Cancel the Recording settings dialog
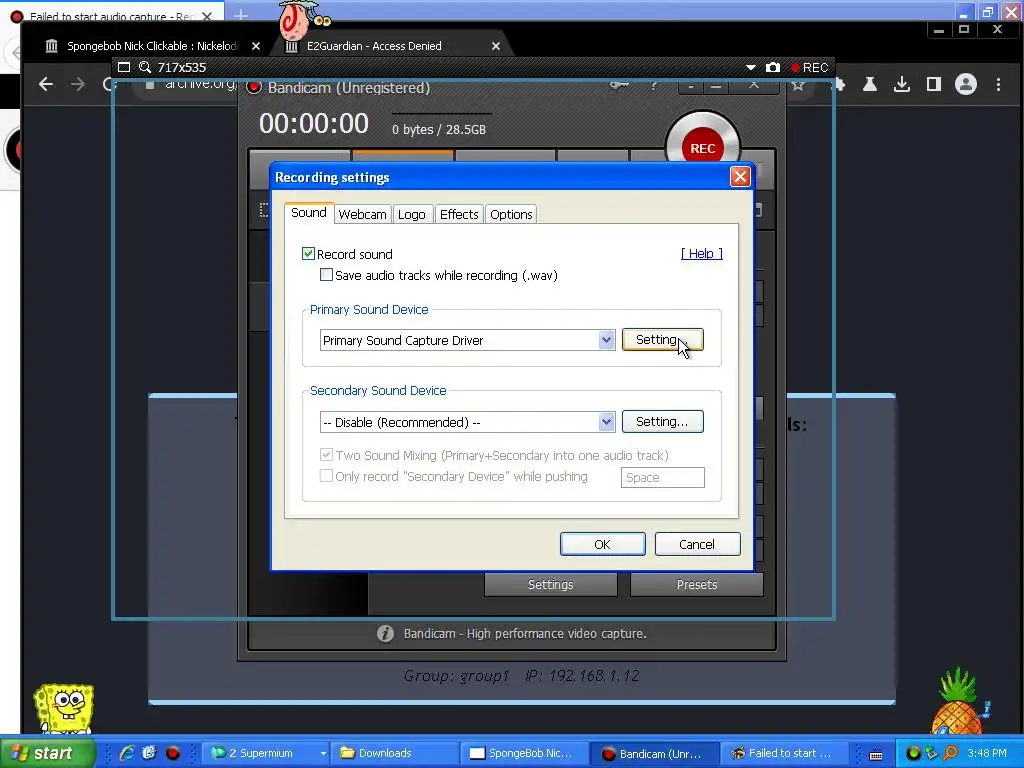This screenshot has width=1024, height=768. (697, 544)
